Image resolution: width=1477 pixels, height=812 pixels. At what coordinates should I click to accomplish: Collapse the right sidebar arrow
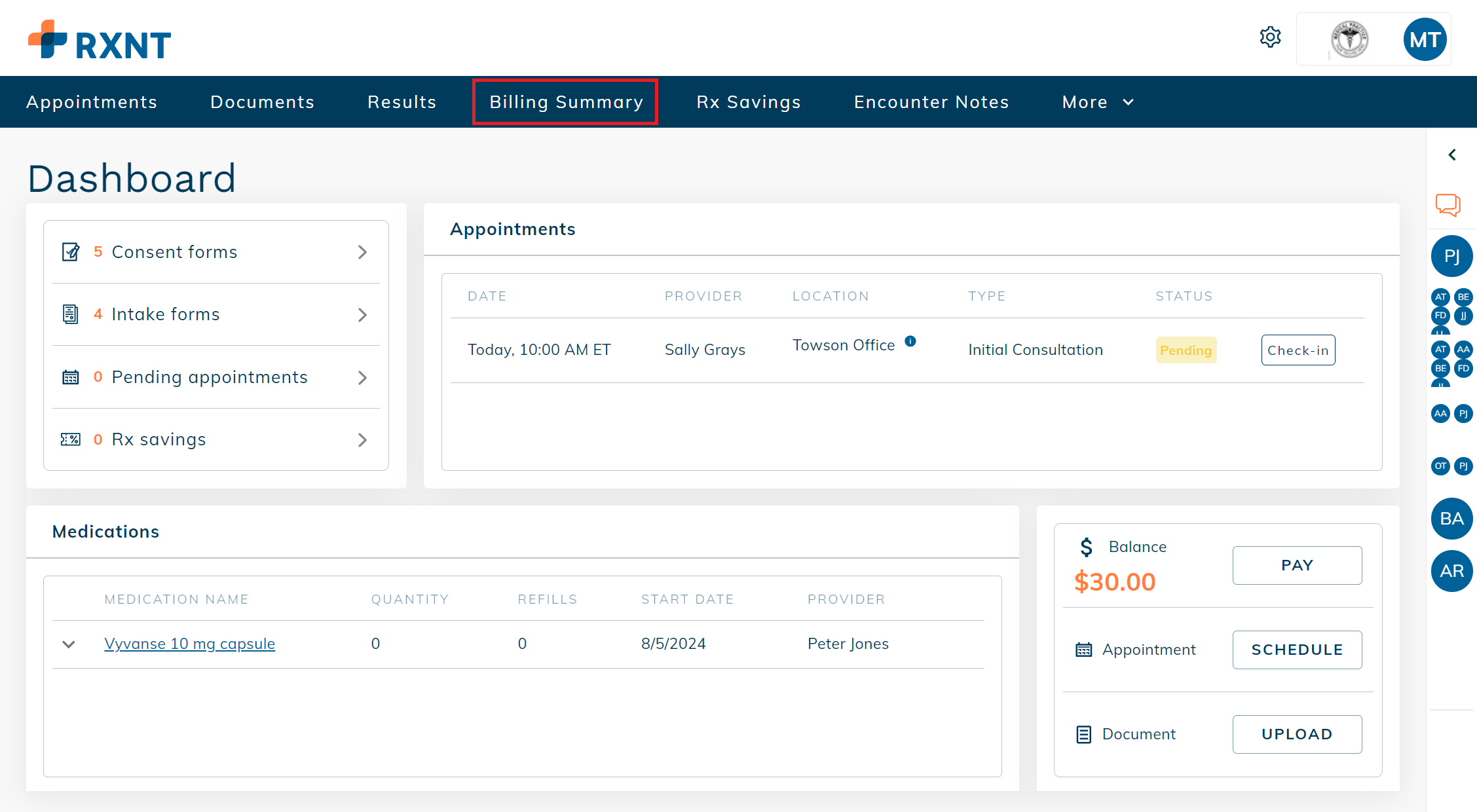[1452, 155]
